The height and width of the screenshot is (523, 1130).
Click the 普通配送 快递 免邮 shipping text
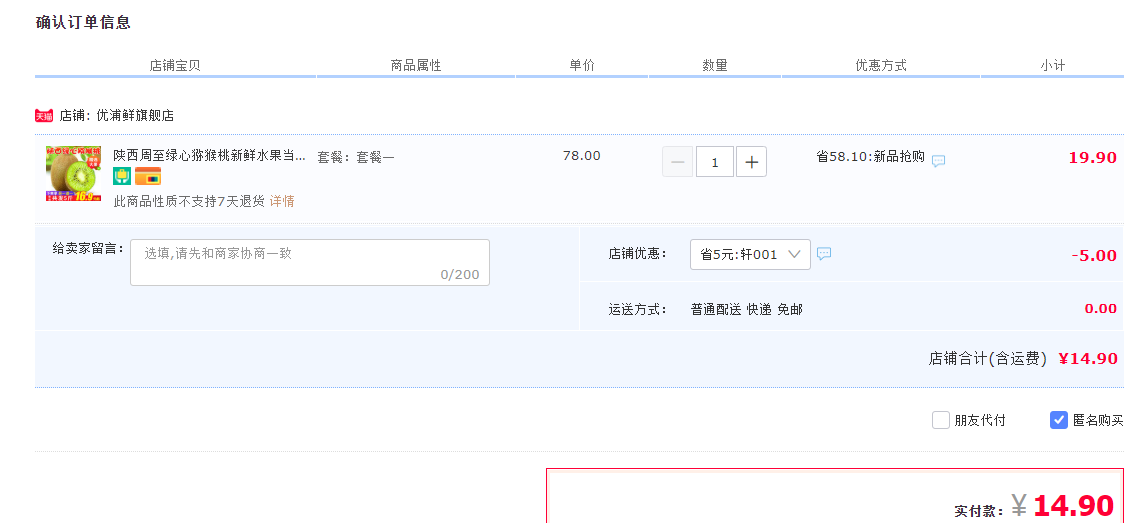[x=747, y=310]
